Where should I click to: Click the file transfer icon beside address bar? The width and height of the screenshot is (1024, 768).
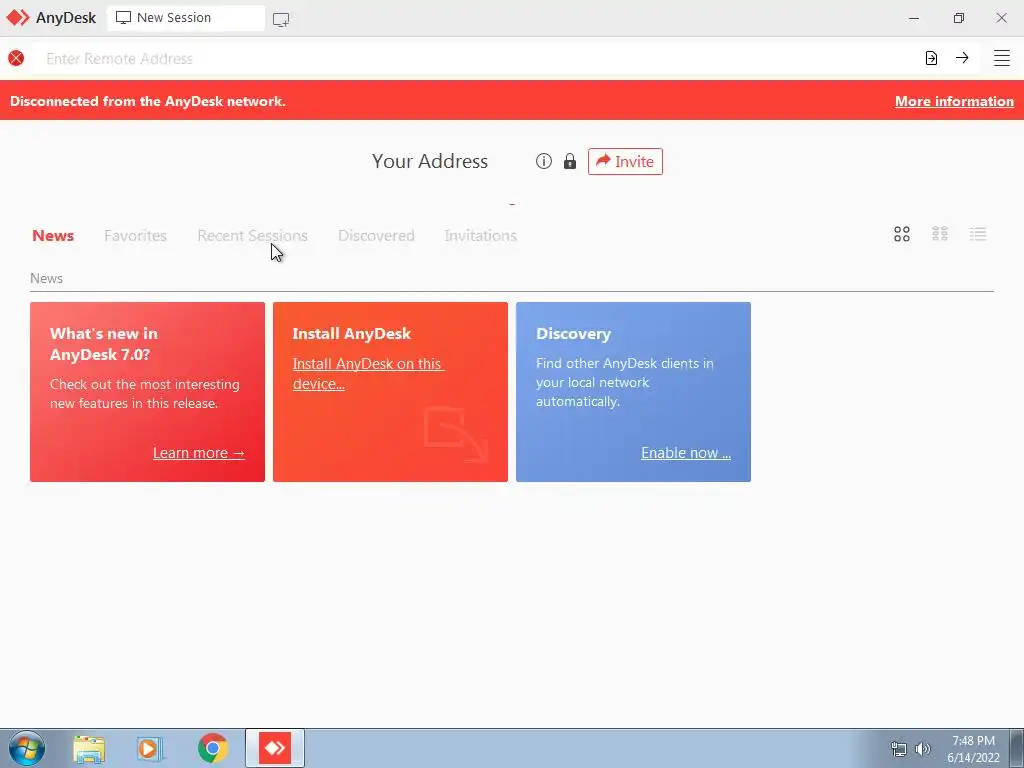931,58
